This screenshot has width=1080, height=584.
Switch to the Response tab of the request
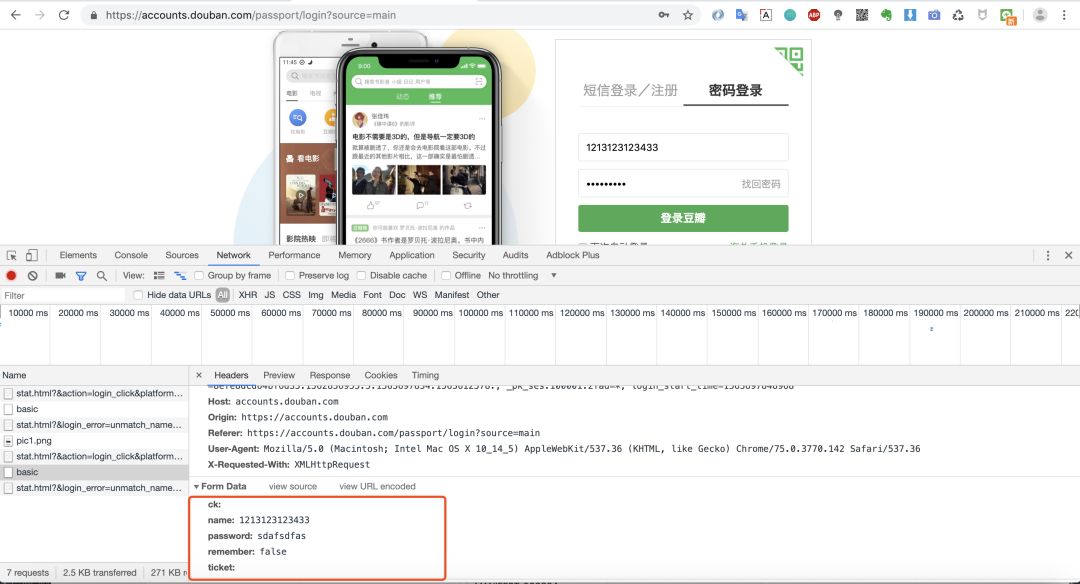(x=330, y=375)
